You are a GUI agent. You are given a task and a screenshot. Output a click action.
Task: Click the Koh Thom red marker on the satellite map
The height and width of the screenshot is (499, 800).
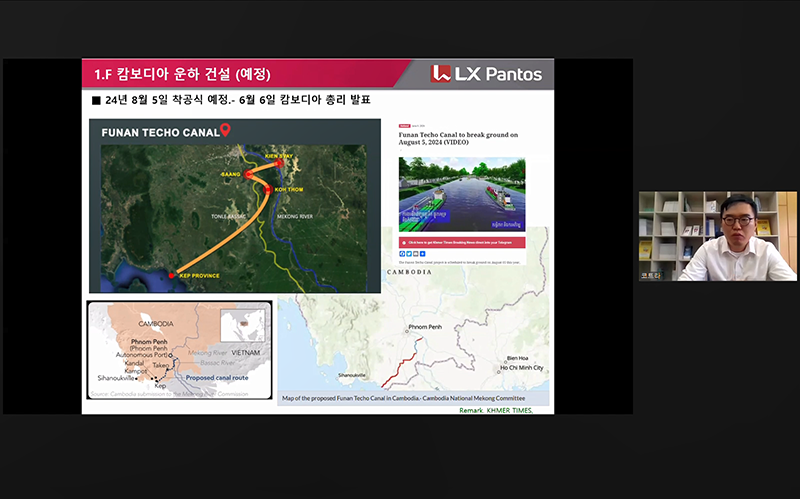pyautogui.click(x=267, y=190)
